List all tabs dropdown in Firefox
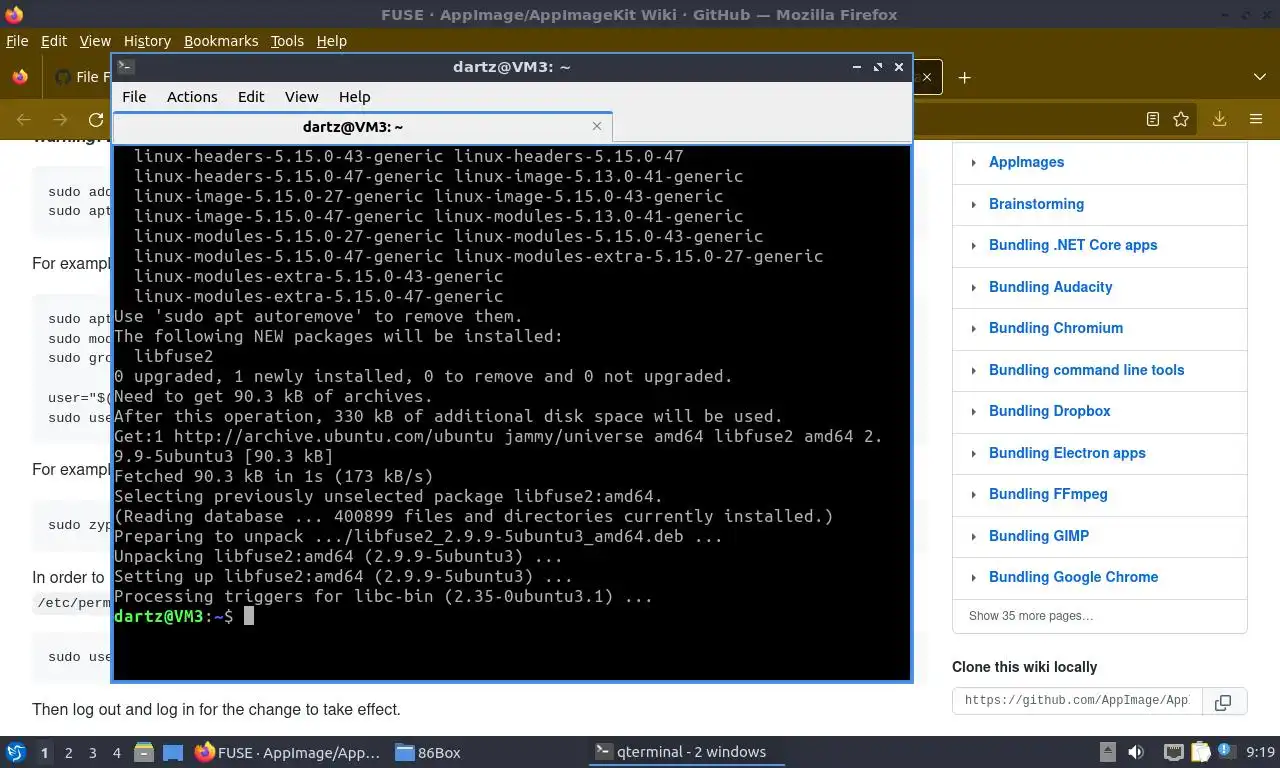Viewport: 1280px width, 768px height. (1259, 77)
